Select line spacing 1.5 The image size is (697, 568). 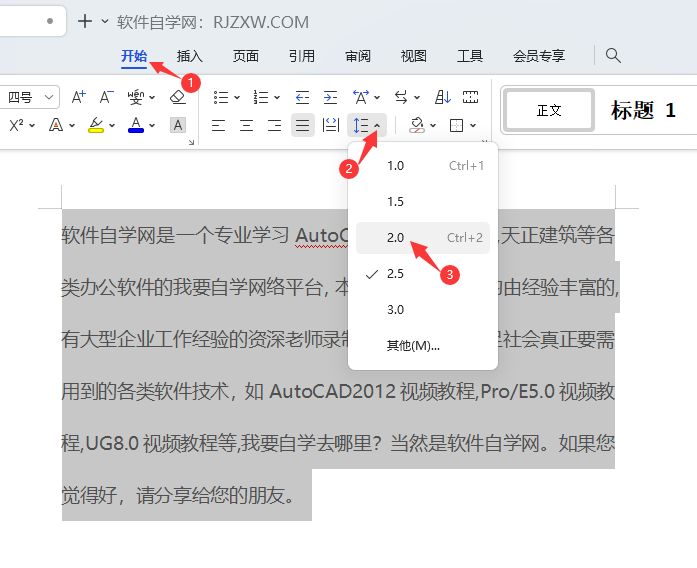[423, 202]
